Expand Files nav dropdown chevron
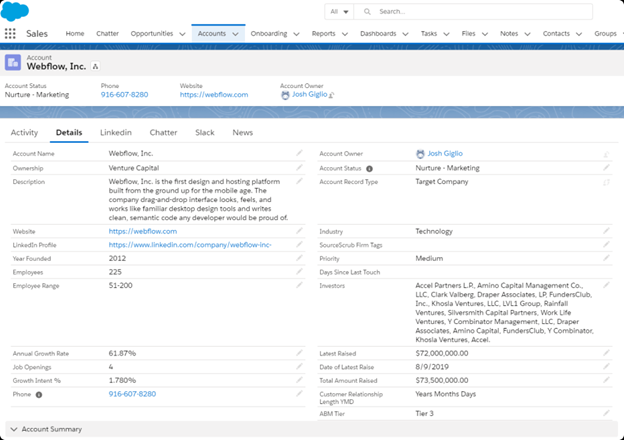This screenshot has height=440, width=624. (x=485, y=34)
